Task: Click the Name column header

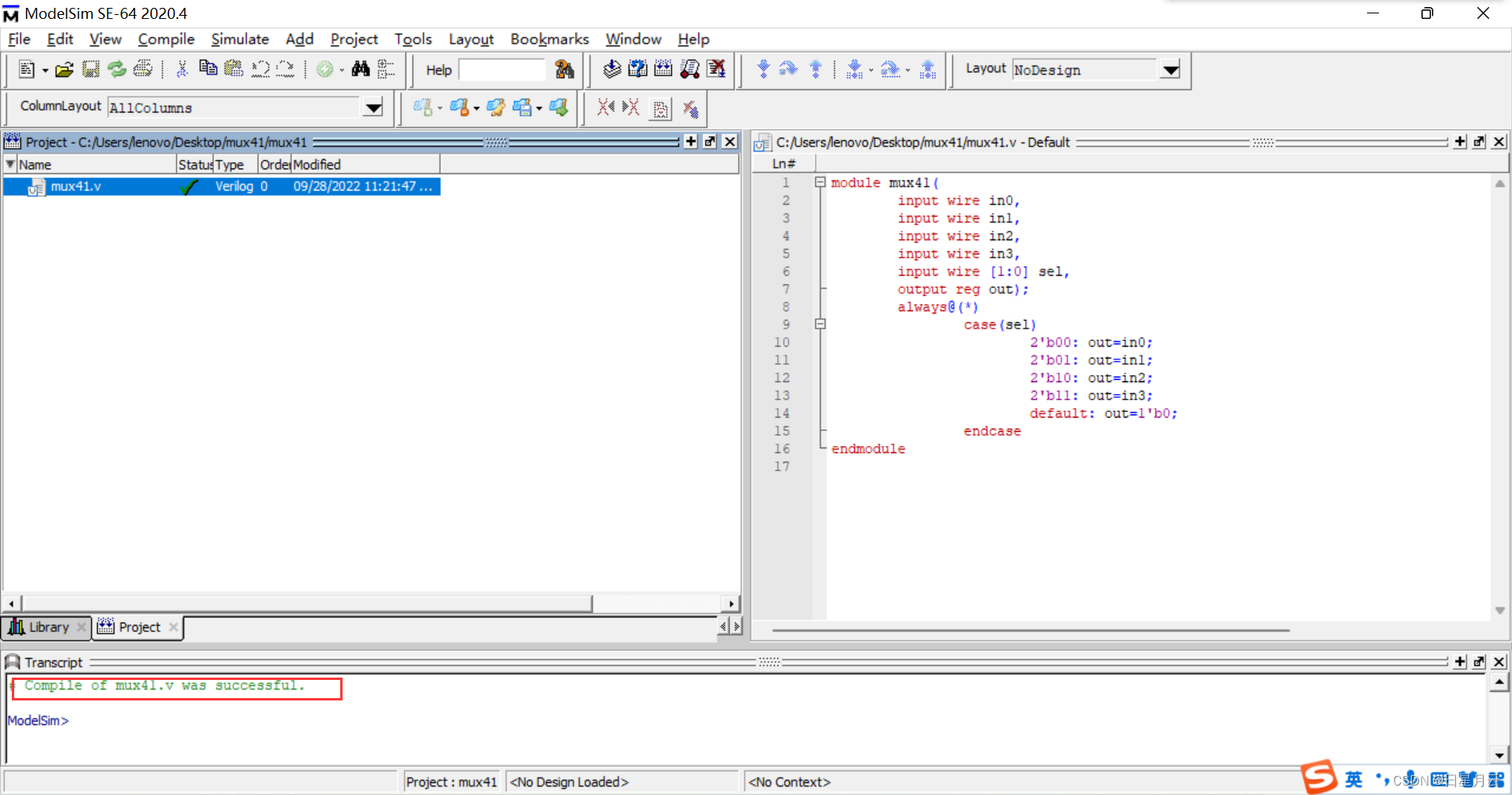Action: coord(96,165)
